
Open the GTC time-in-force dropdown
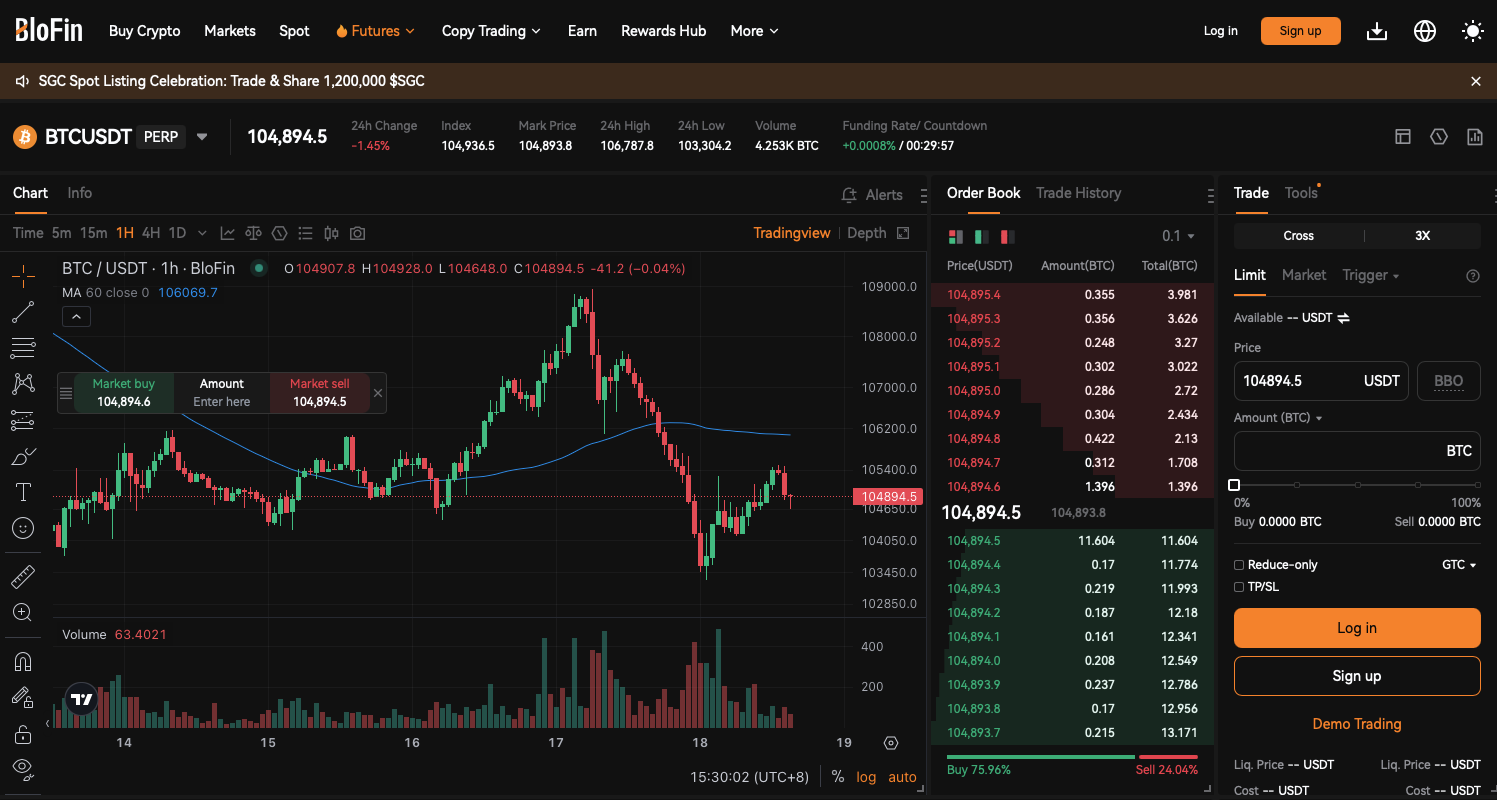[x=1459, y=565]
